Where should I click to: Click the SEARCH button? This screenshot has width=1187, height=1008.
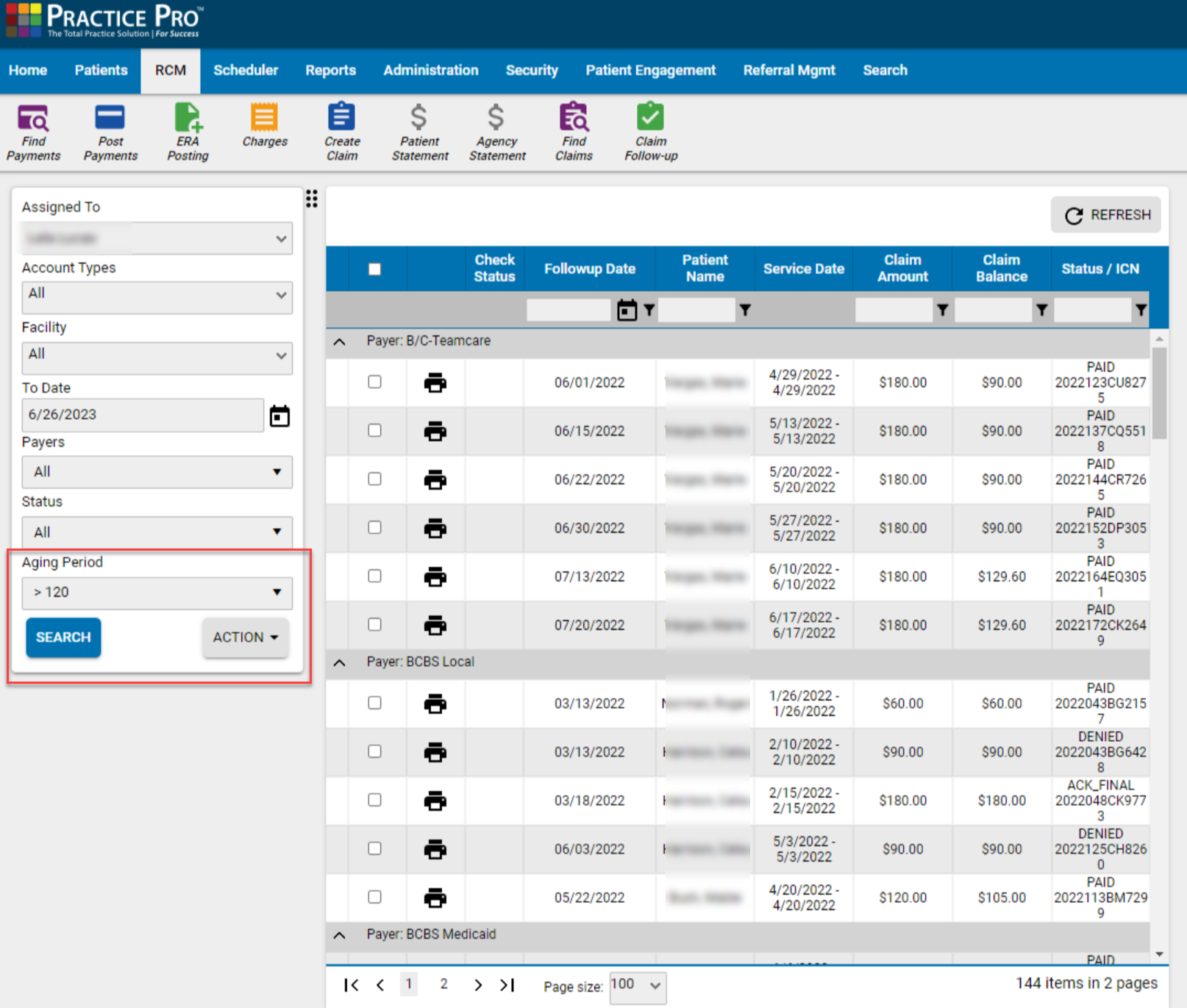pyautogui.click(x=63, y=637)
